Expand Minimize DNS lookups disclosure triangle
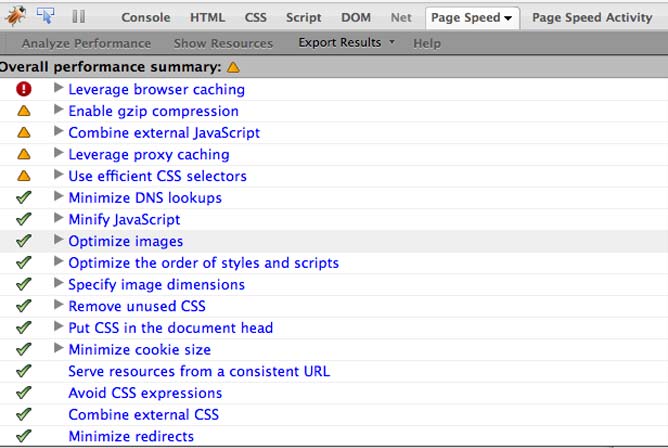 point(58,196)
